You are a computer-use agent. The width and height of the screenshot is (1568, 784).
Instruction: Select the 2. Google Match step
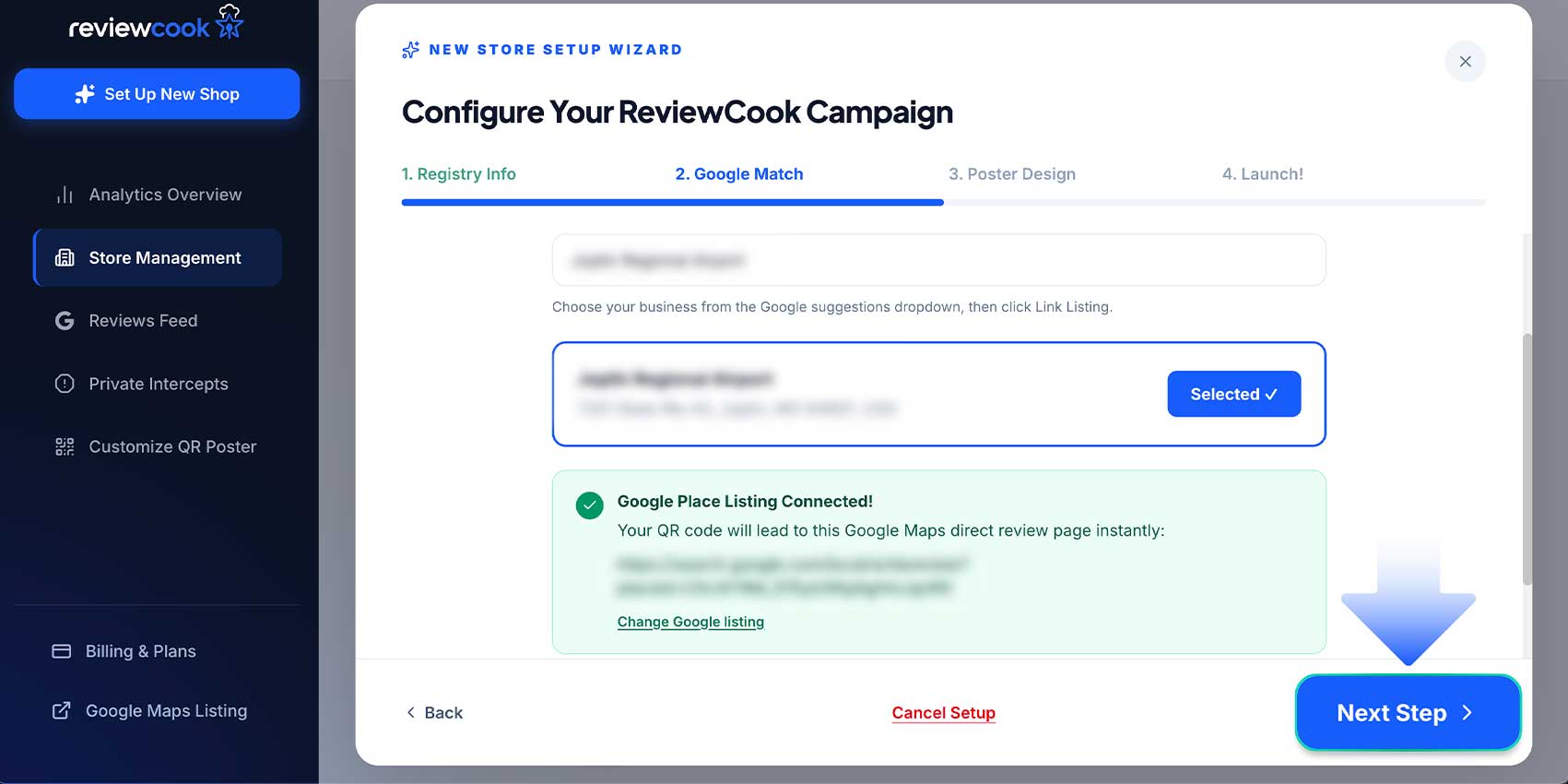pyautogui.click(x=739, y=173)
